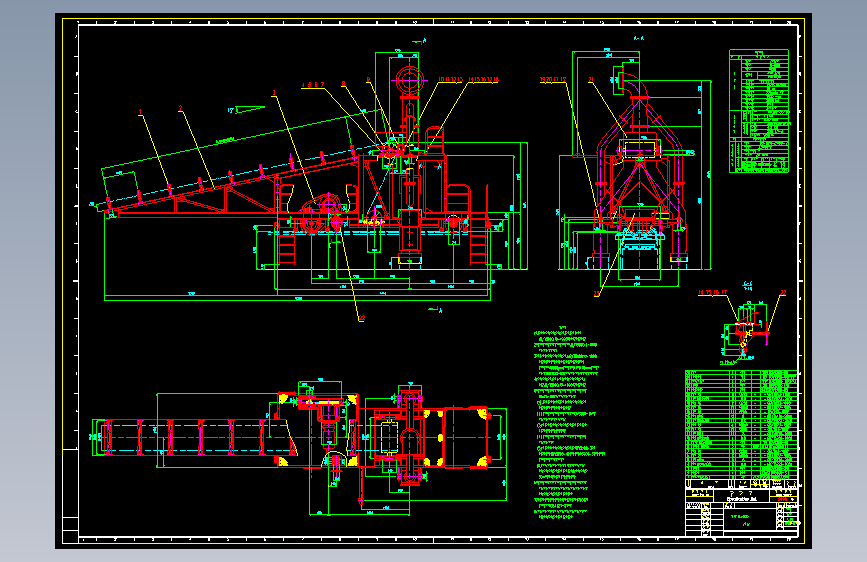The image size is (867, 562).
Task: Click the title block at bottom right
Action: 741,508
